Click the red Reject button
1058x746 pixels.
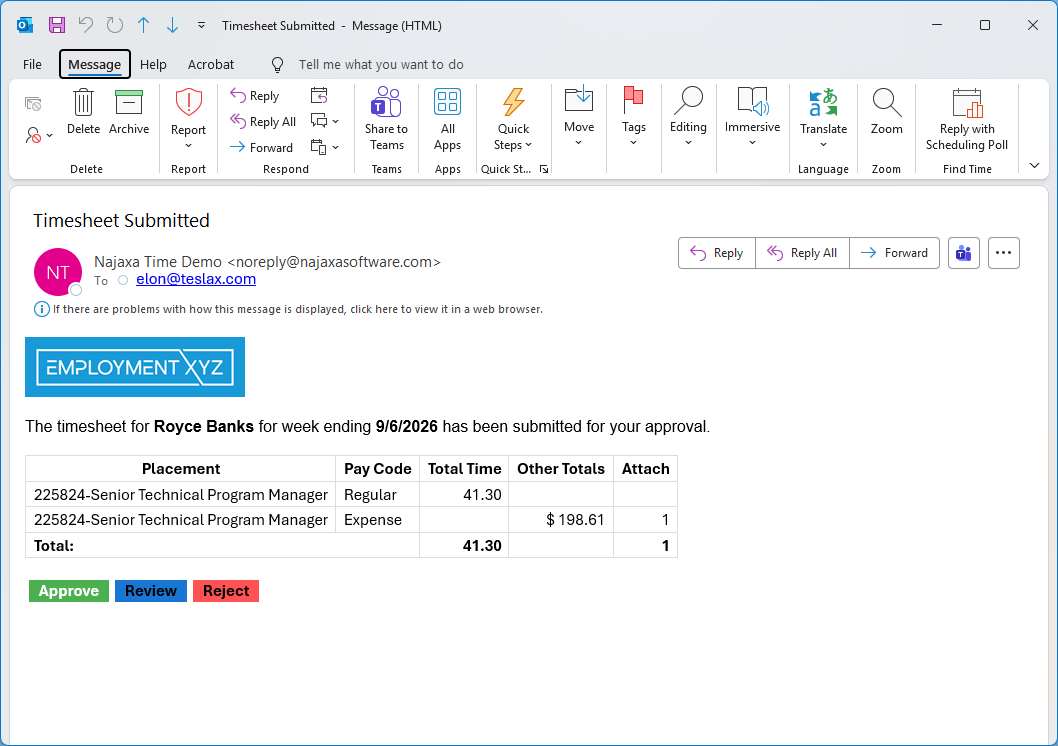click(x=226, y=591)
